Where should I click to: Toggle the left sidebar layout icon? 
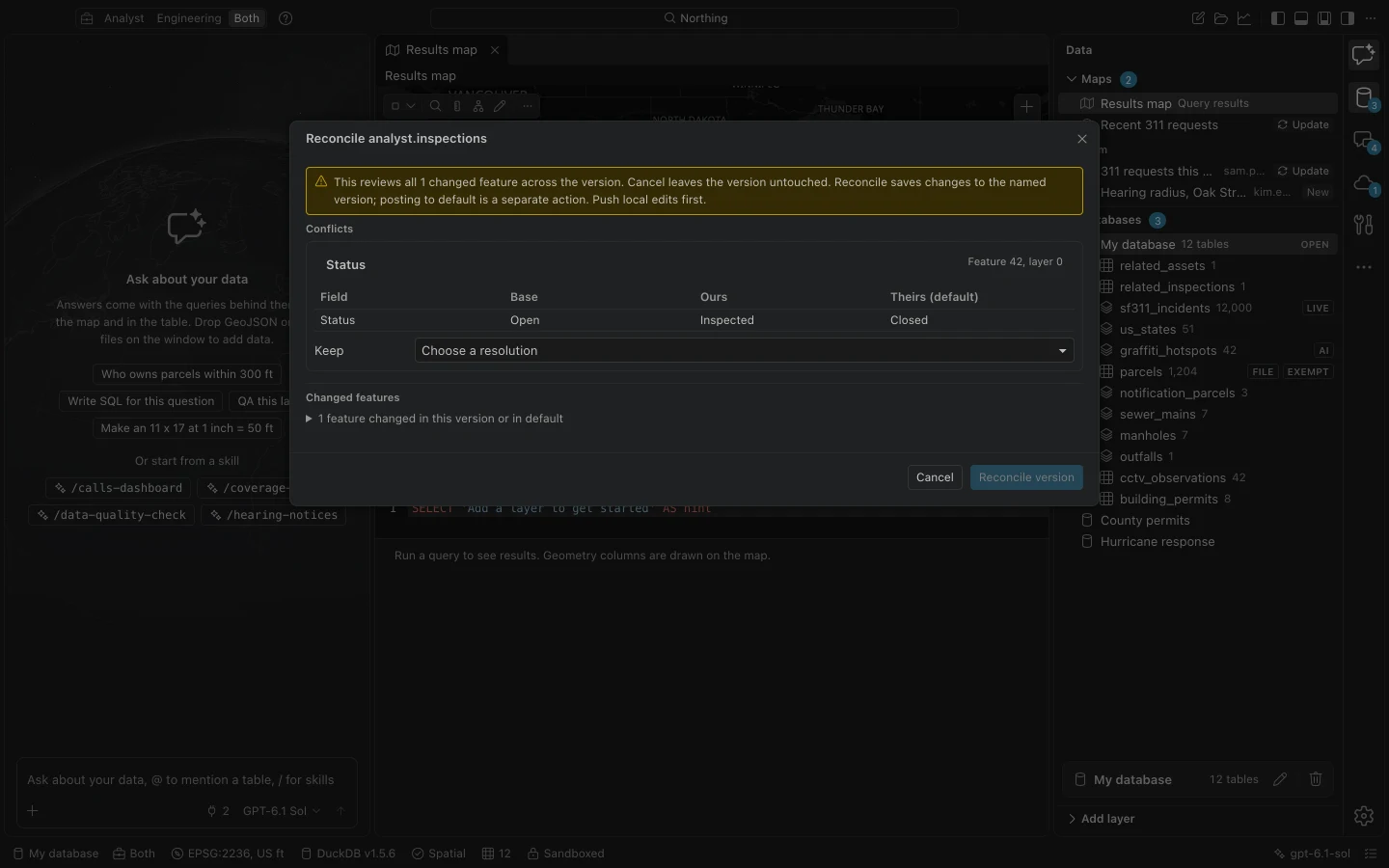click(x=1278, y=18)
